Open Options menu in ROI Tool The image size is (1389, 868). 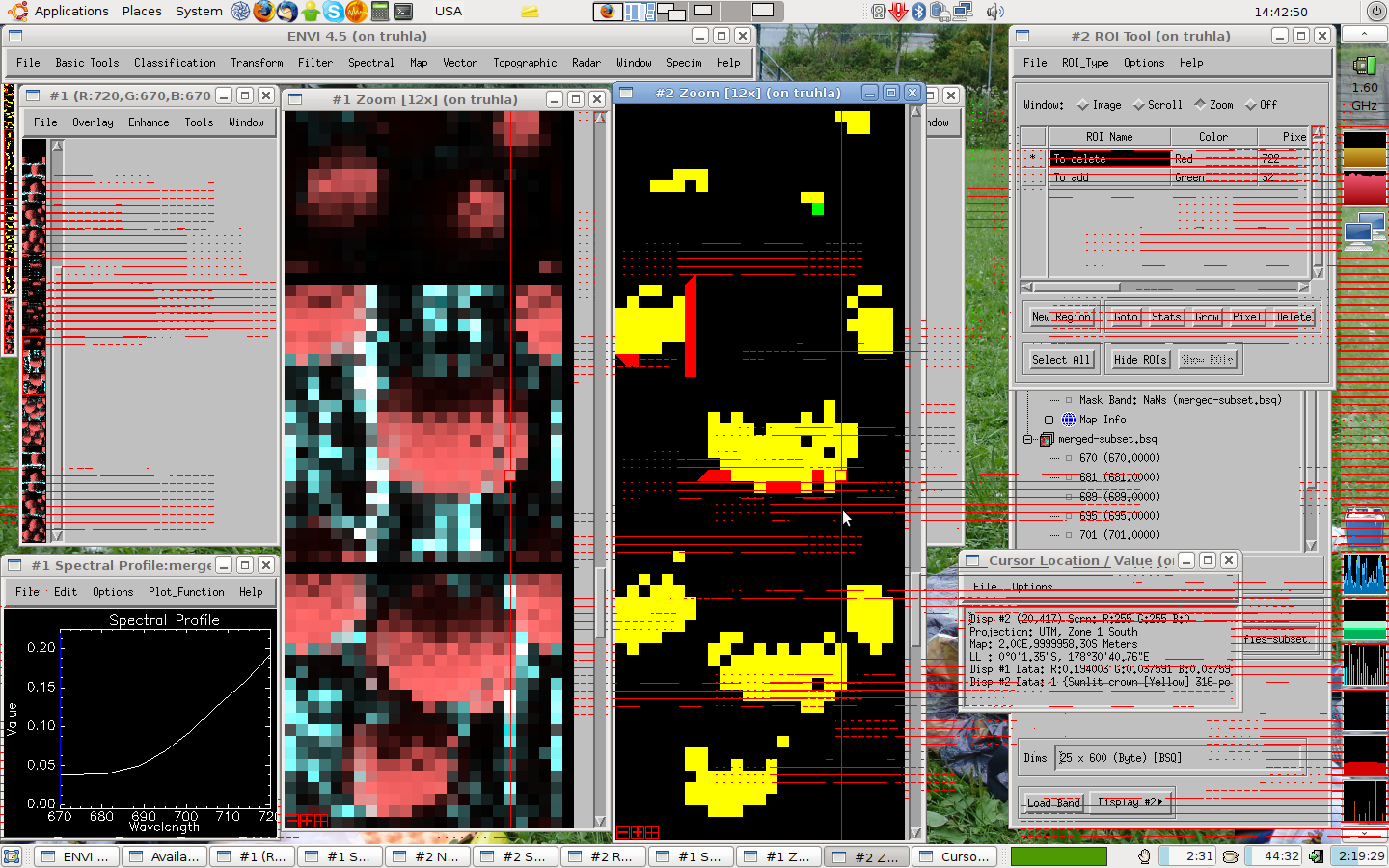(x=1144, y=63)
